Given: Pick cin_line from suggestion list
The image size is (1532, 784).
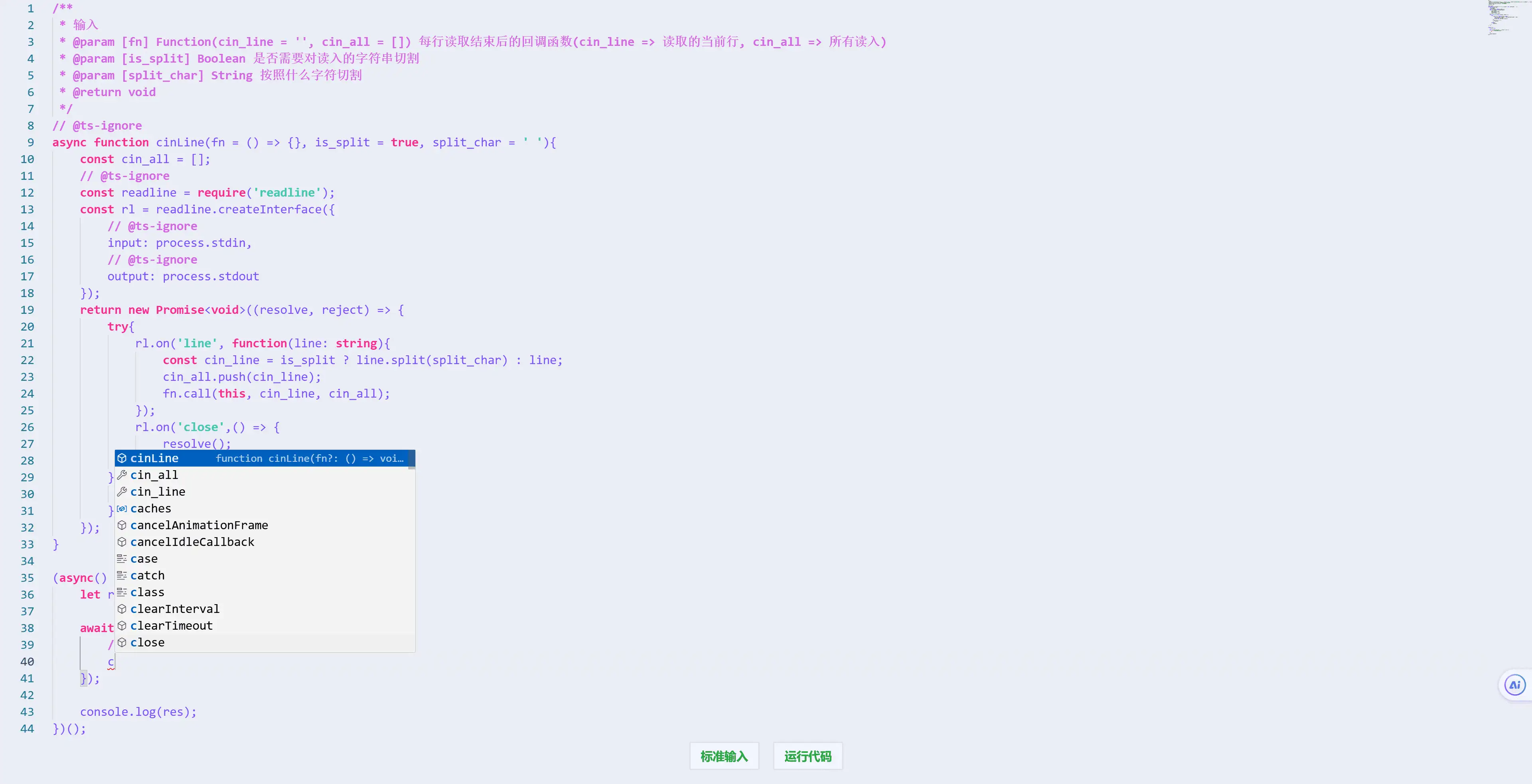Looking at the screenshot, I should click(158, 492).
